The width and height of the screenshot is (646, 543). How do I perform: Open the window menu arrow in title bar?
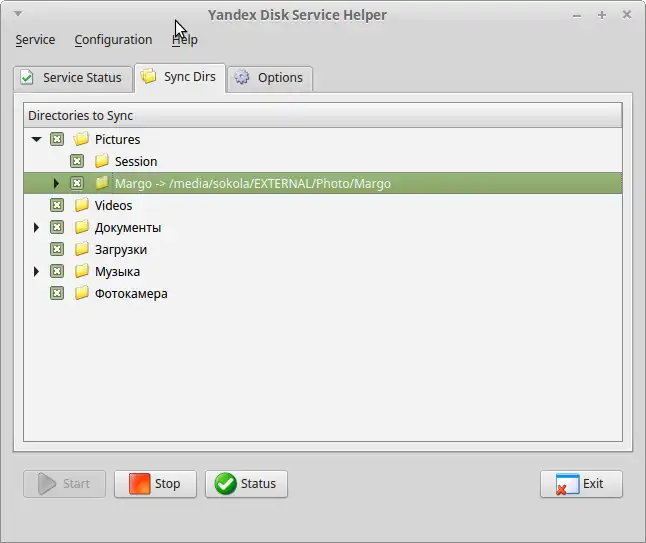point(18,14)
